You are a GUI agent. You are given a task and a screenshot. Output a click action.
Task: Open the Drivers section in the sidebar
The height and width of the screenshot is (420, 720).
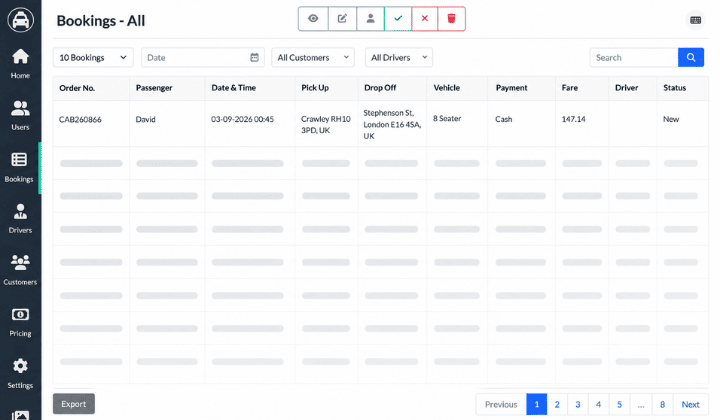point(20,219)
